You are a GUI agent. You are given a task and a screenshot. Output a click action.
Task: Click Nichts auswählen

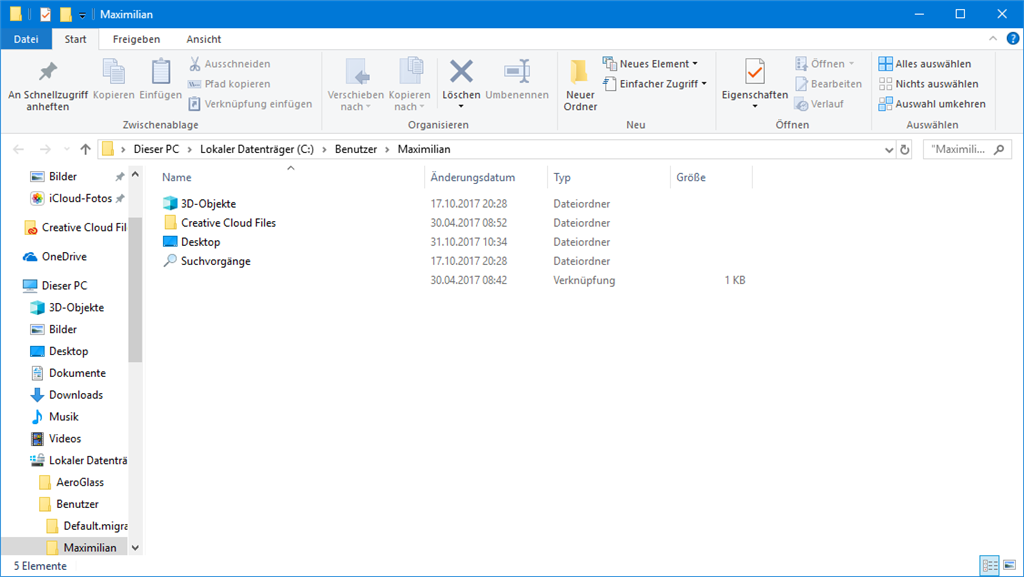(928, 84)
